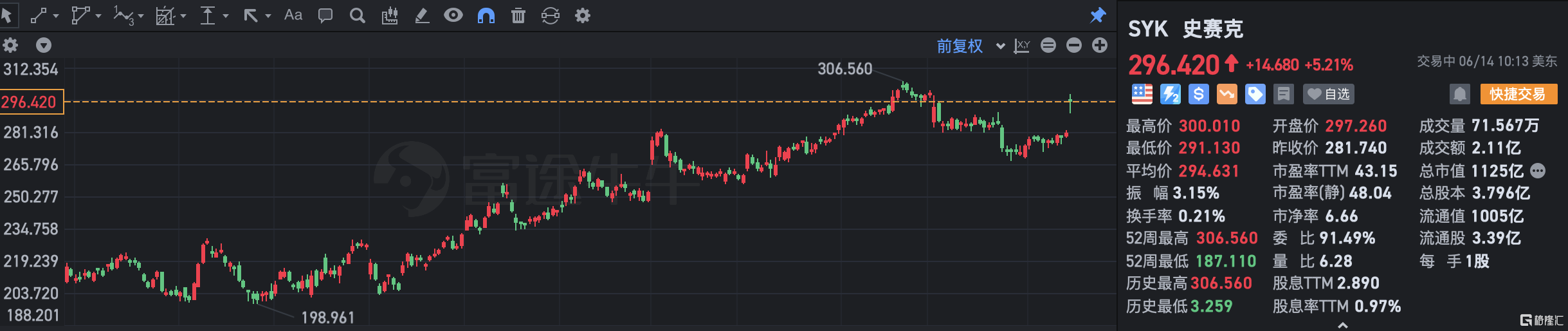The width and height of the screenshot is (1568, 331).
Task: Click the 开盘价 297.260 value
Action: click(1356, 126)
